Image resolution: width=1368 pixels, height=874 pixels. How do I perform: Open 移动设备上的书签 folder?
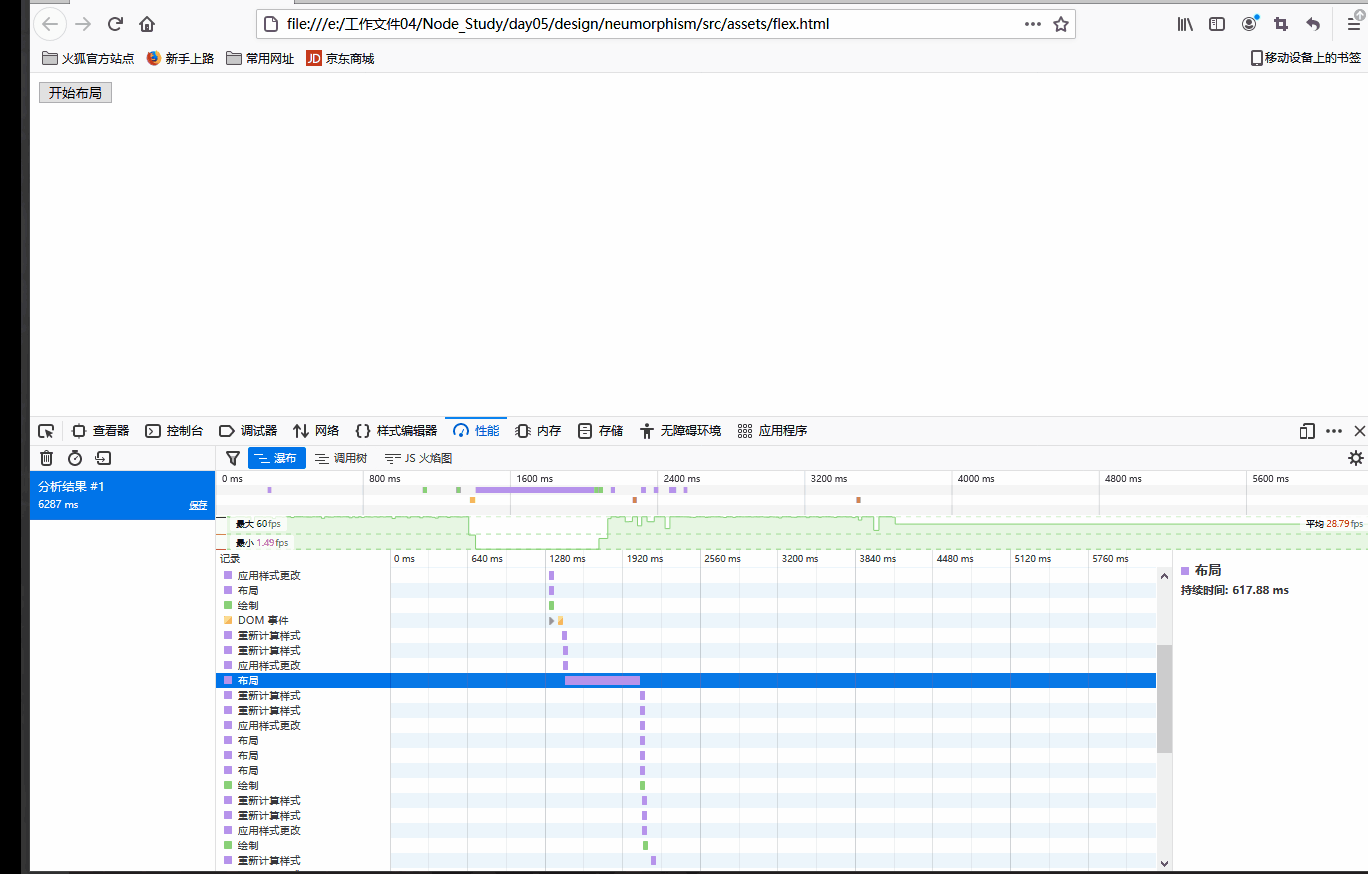click(x=1306, y=58)
